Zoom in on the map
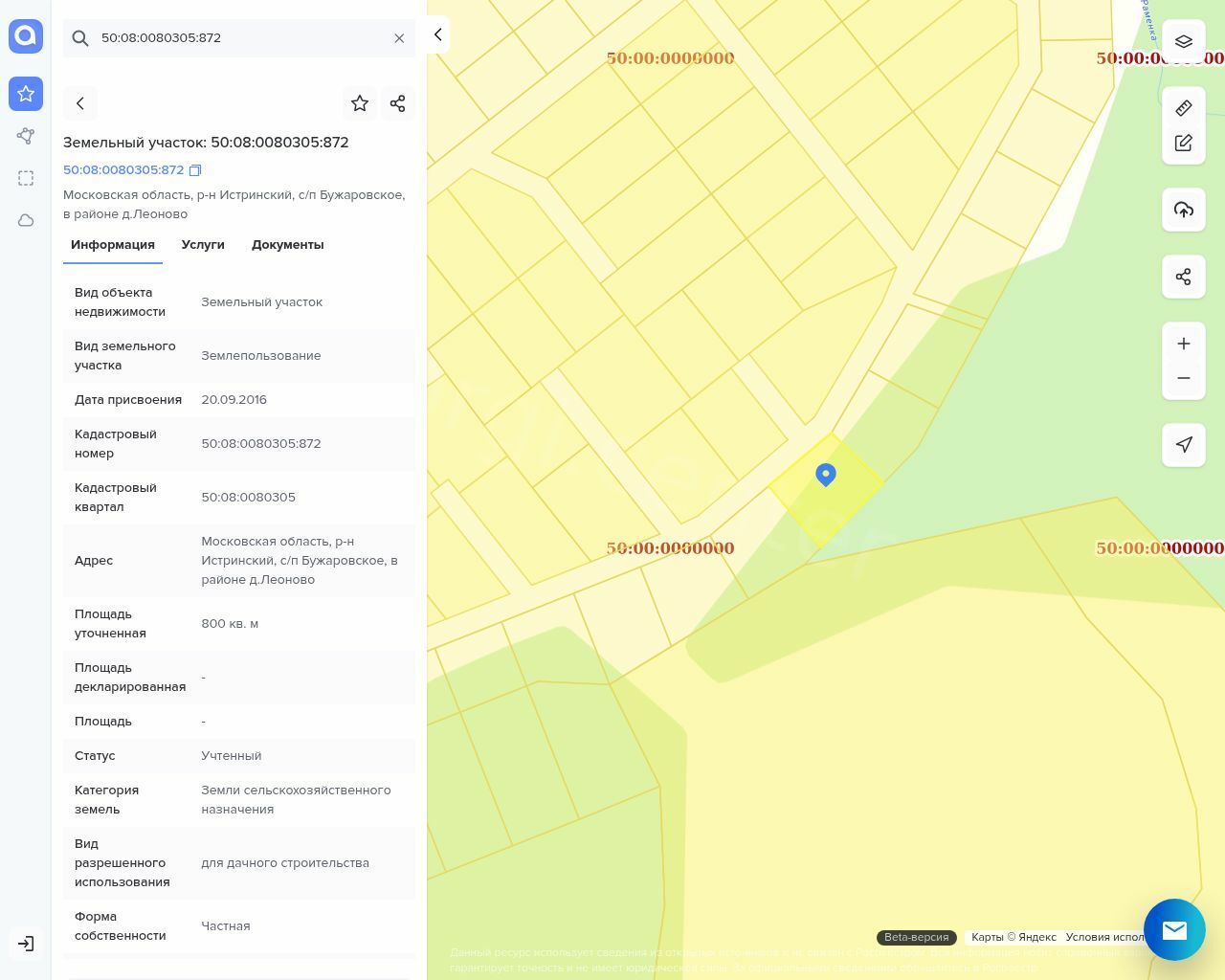Viewport: 1225px width, 980px height. pos(1183,344)
